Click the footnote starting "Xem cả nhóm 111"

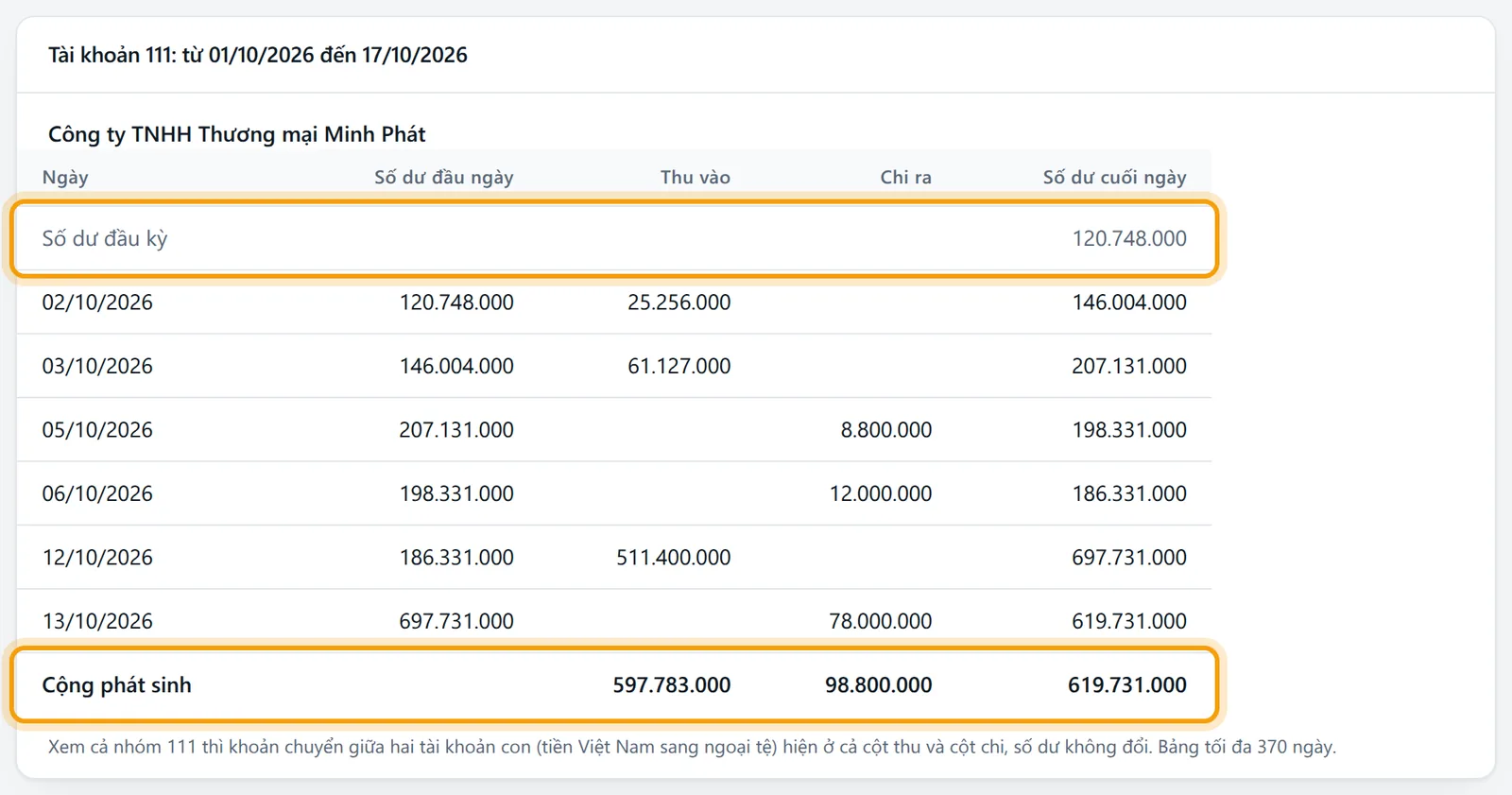click(x=692, y=747)
